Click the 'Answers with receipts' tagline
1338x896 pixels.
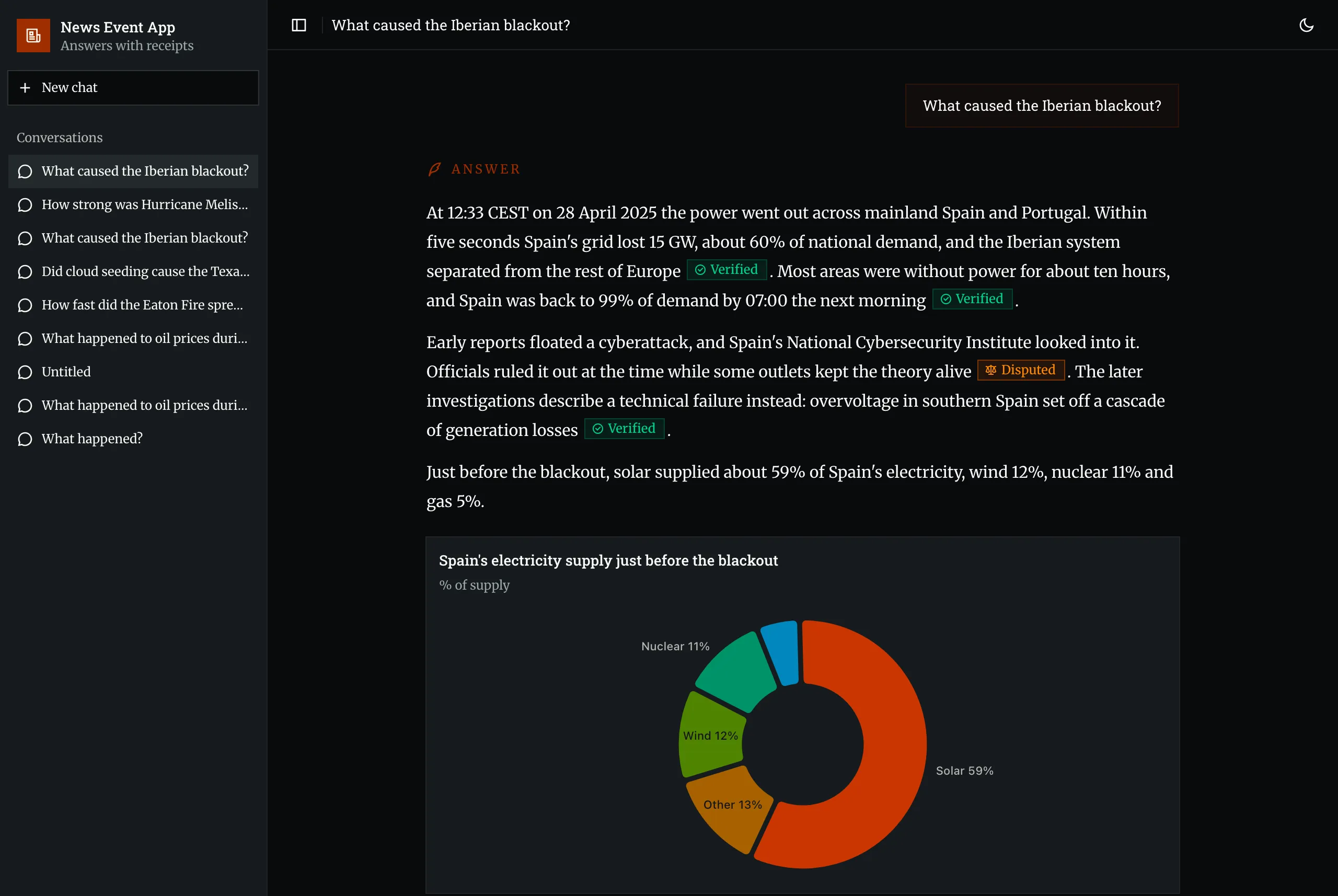(127, 45)
